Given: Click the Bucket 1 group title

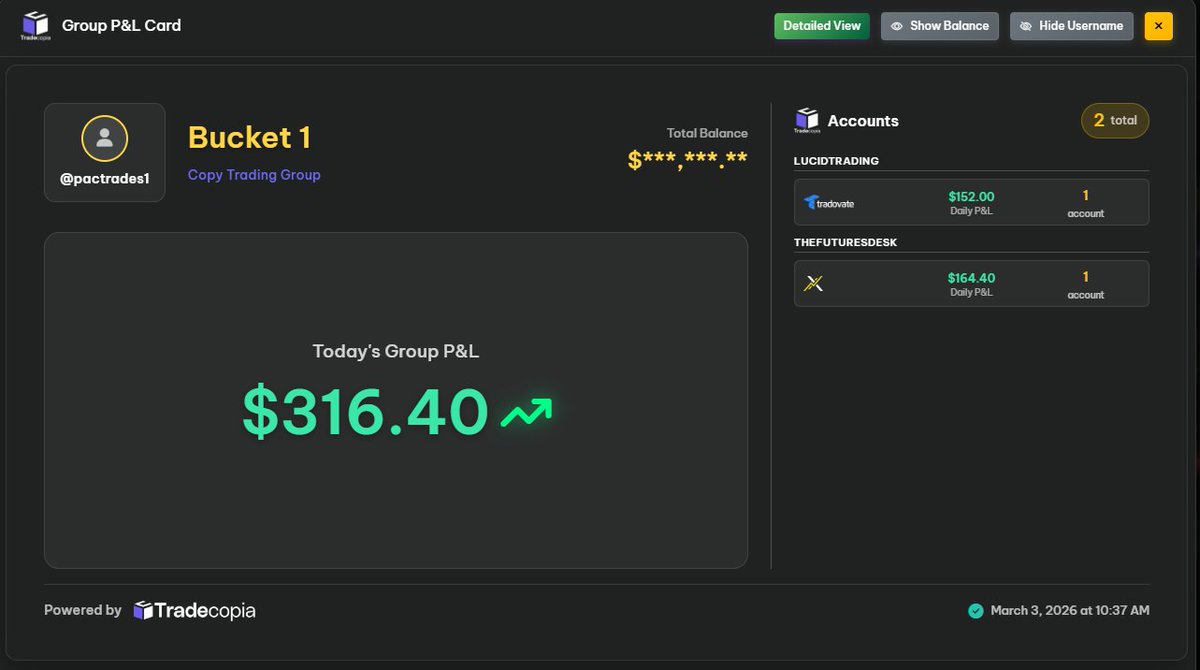Looking at the screenshot, I should [x=249, y=137].
